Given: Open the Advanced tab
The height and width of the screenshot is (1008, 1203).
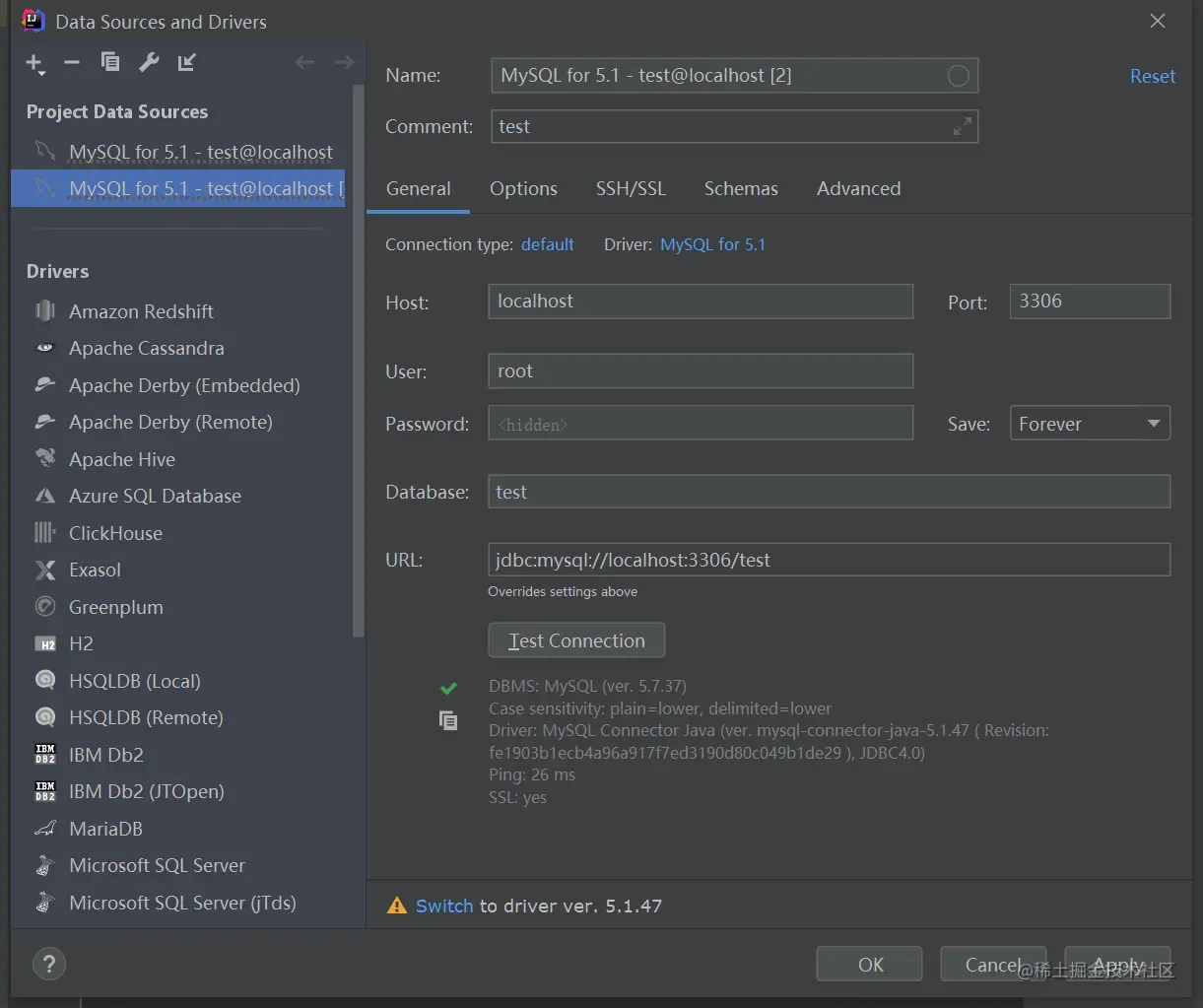Looking at the screenshot, I should point(858,188).
